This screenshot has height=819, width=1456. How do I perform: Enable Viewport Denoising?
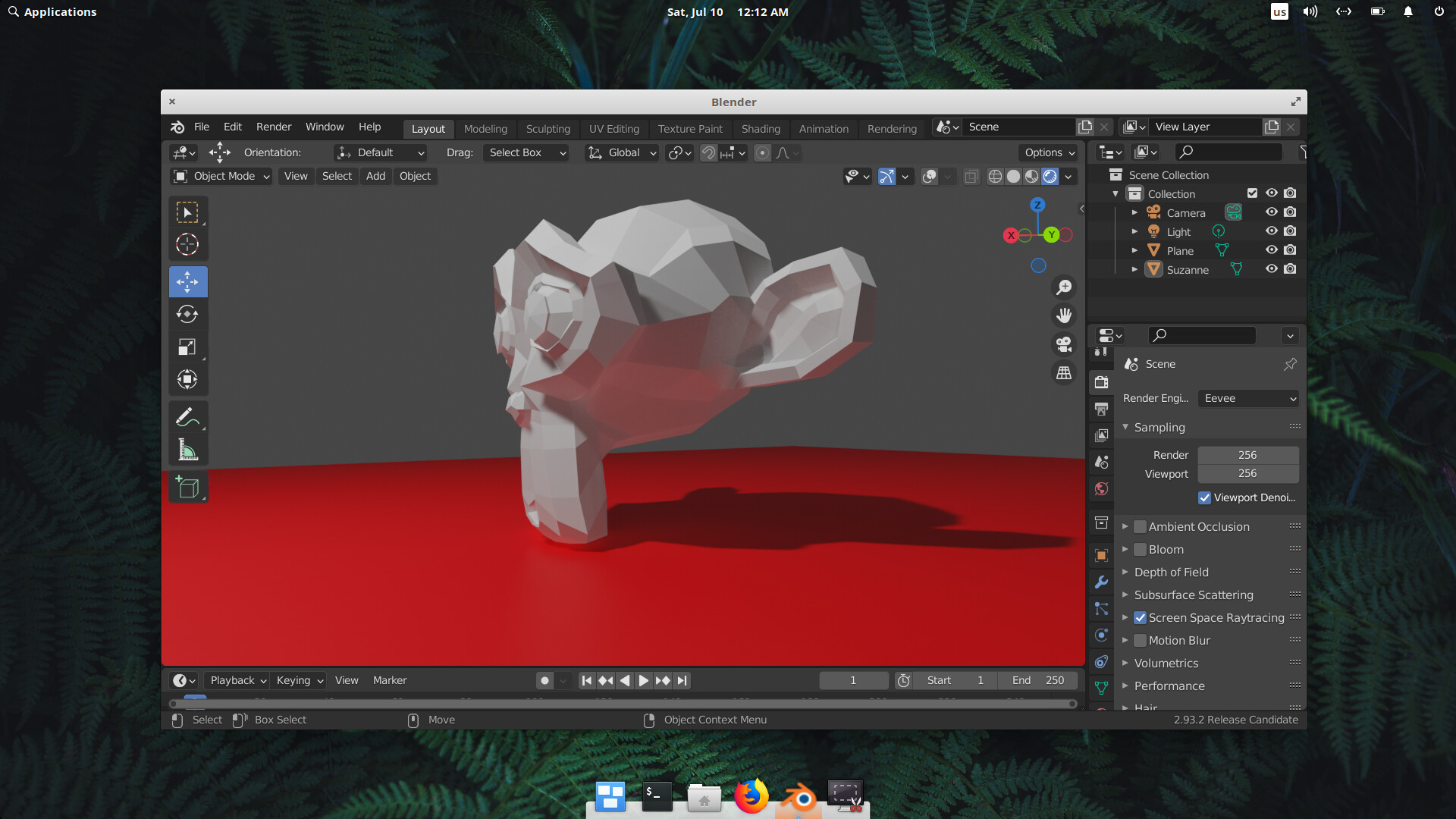1205,498
